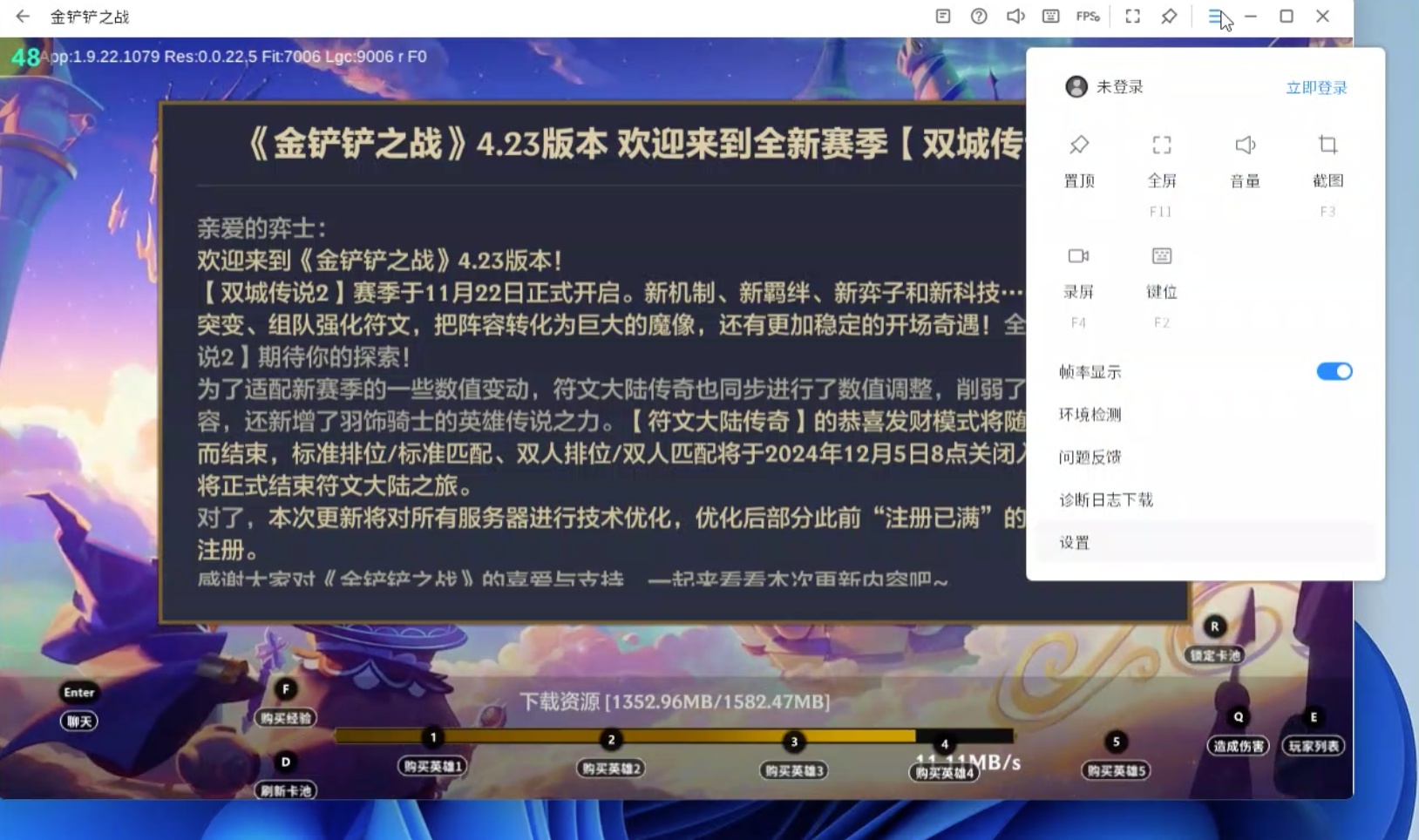1419x840 pixels.
Task: Click the title bar fullscreen icon
Action: tap(1132, 17)
